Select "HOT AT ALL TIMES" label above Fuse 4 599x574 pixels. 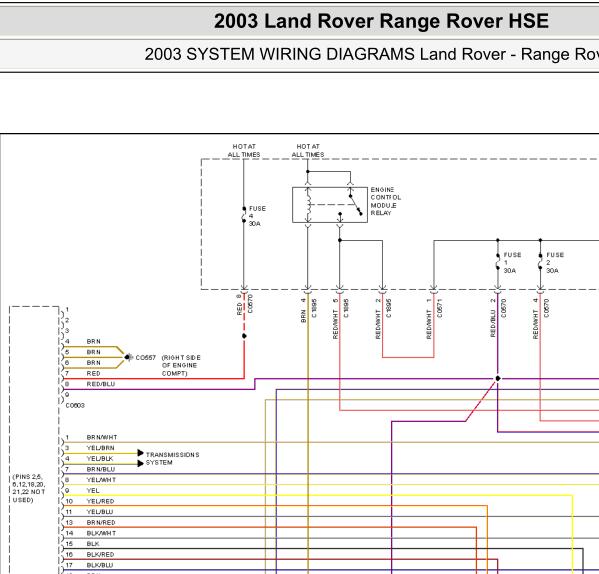point(244,150)
